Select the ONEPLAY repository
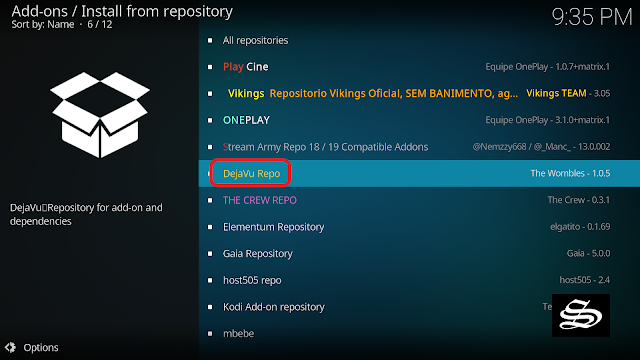Viewport: 640px width, 360px height. [x=419, y=120]
